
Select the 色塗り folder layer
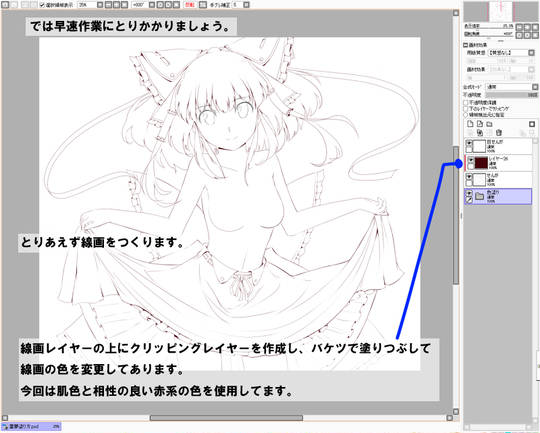pyautogui.click(x=498, y=196)
